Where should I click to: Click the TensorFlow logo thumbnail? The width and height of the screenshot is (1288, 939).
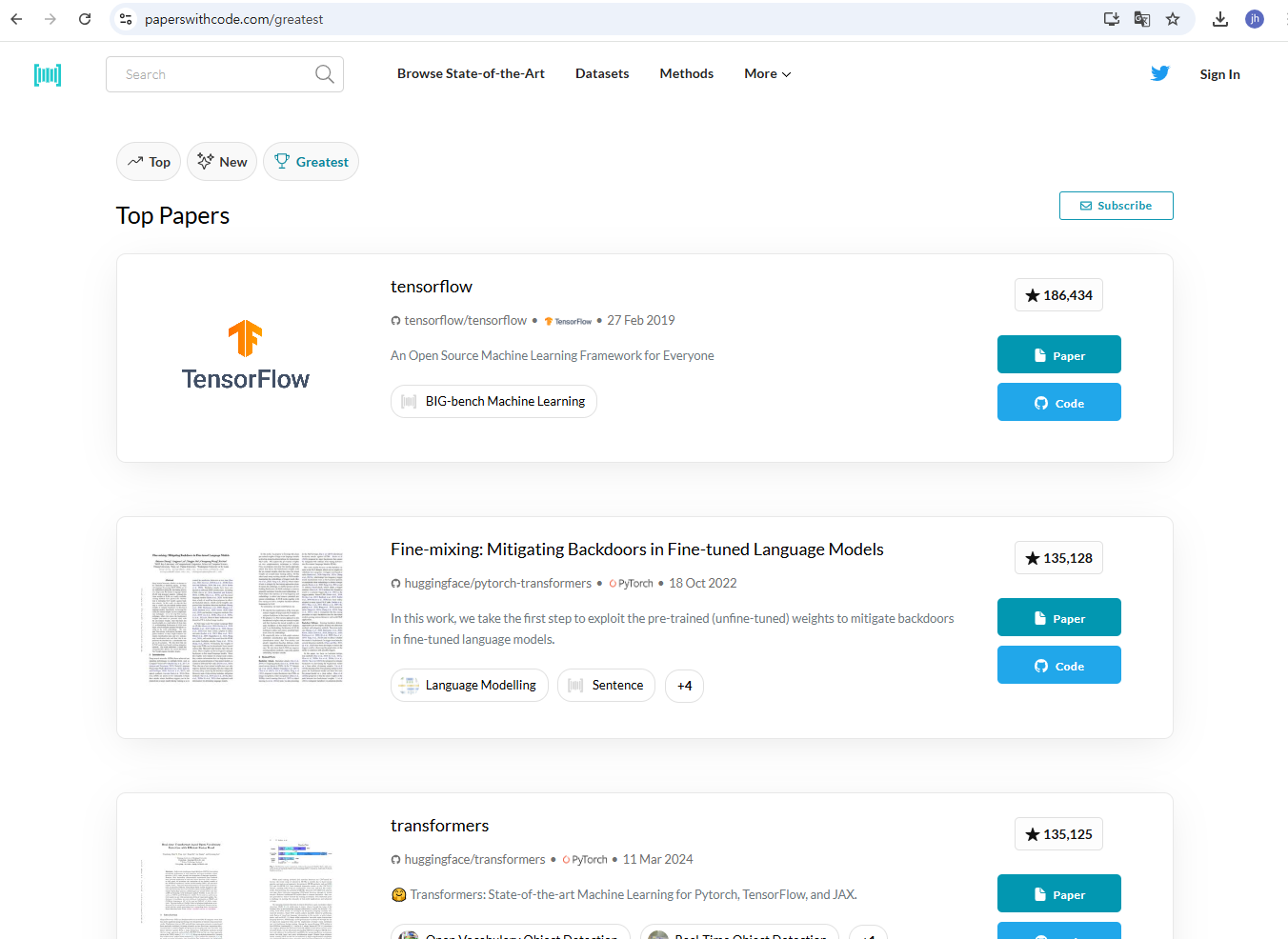click(x=246, y=356)
